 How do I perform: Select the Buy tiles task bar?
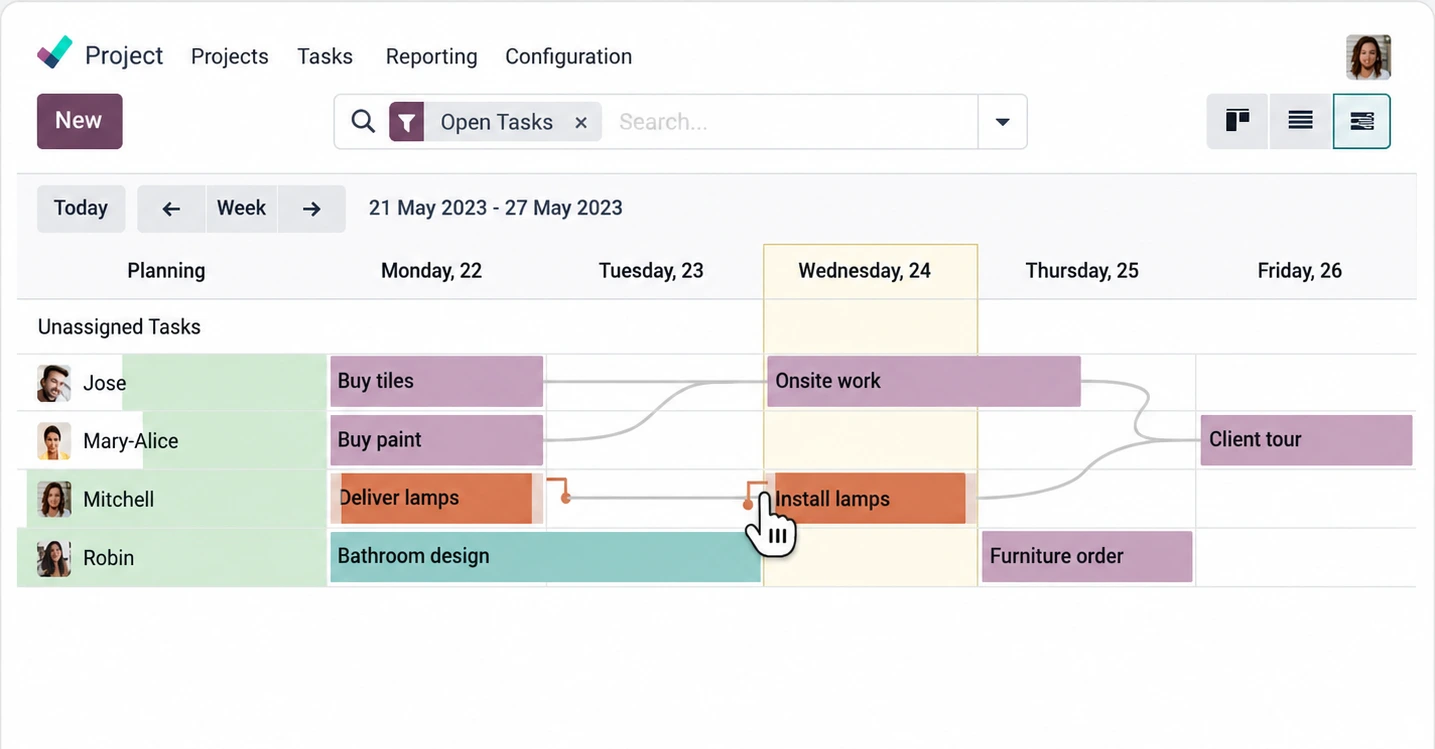[x=436, y=381]
